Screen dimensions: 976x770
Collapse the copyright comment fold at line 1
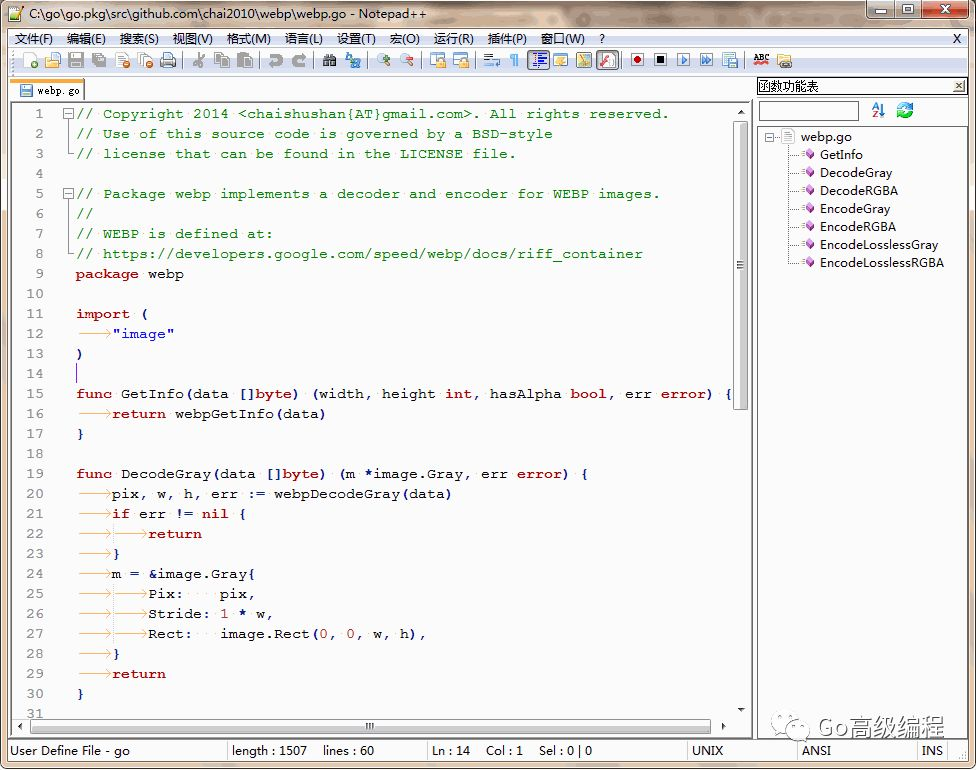(68, 114)
